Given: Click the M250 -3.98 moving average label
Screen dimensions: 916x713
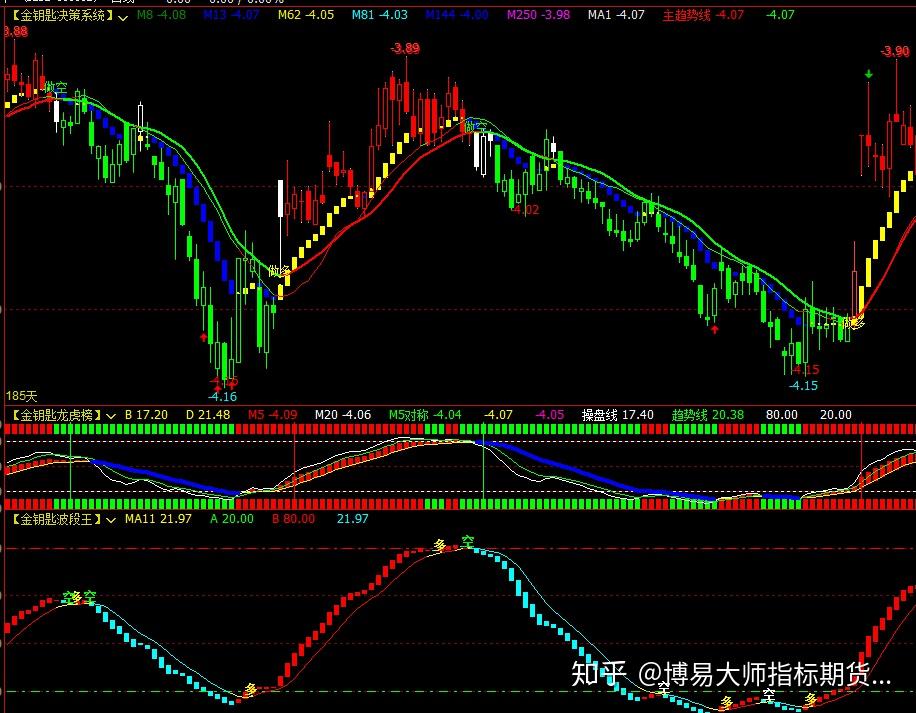Looking at the screenshot, I should [x=538, y=15].
